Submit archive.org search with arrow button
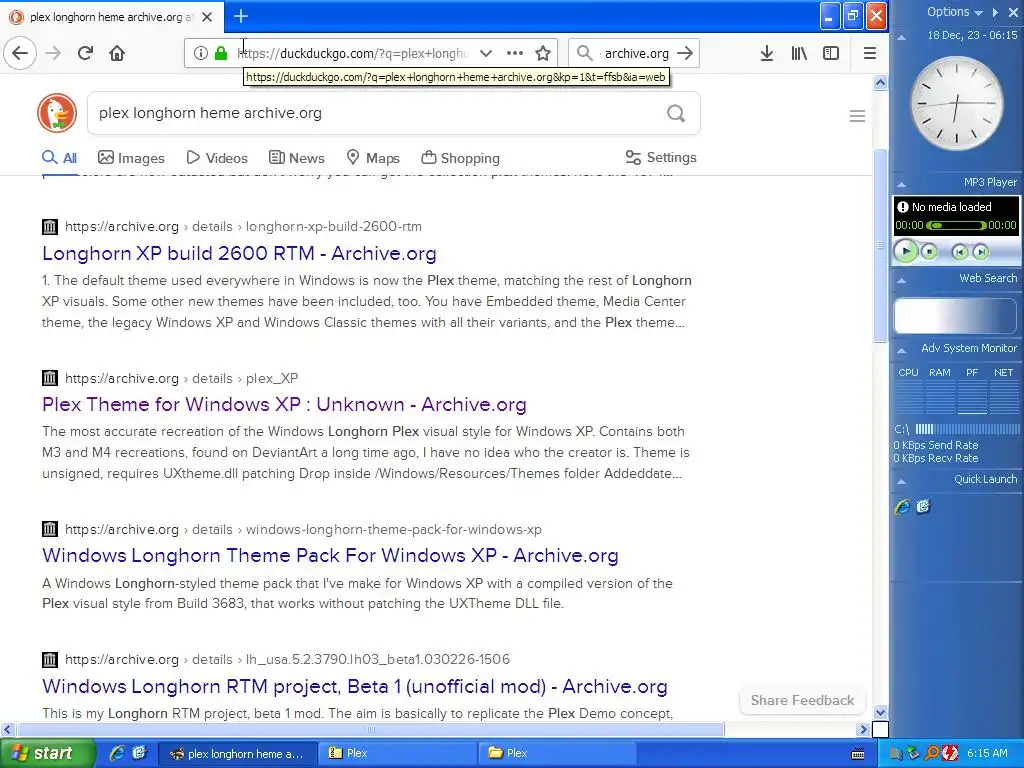The image size is (1024, 768). 684,54
